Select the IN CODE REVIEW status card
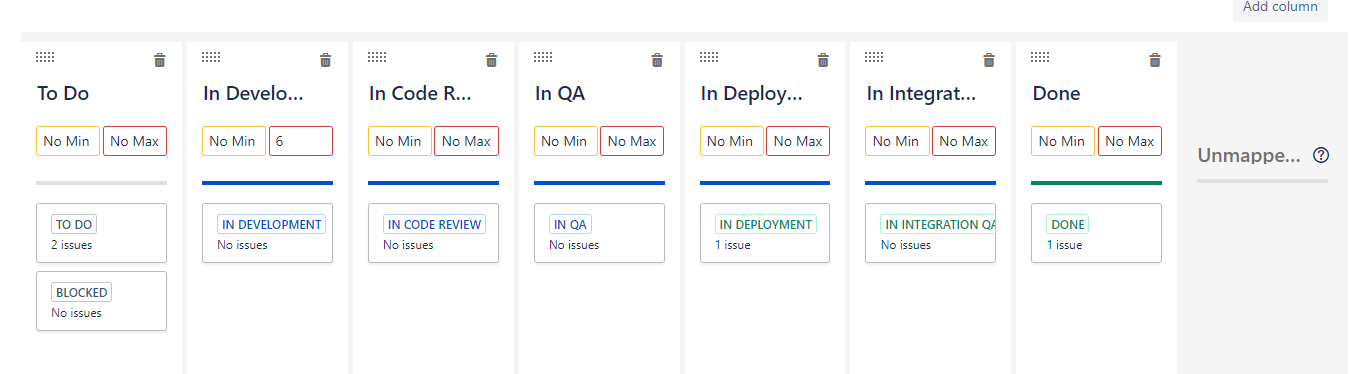This screenshot has width=1350, height=374. pos(433,233)
